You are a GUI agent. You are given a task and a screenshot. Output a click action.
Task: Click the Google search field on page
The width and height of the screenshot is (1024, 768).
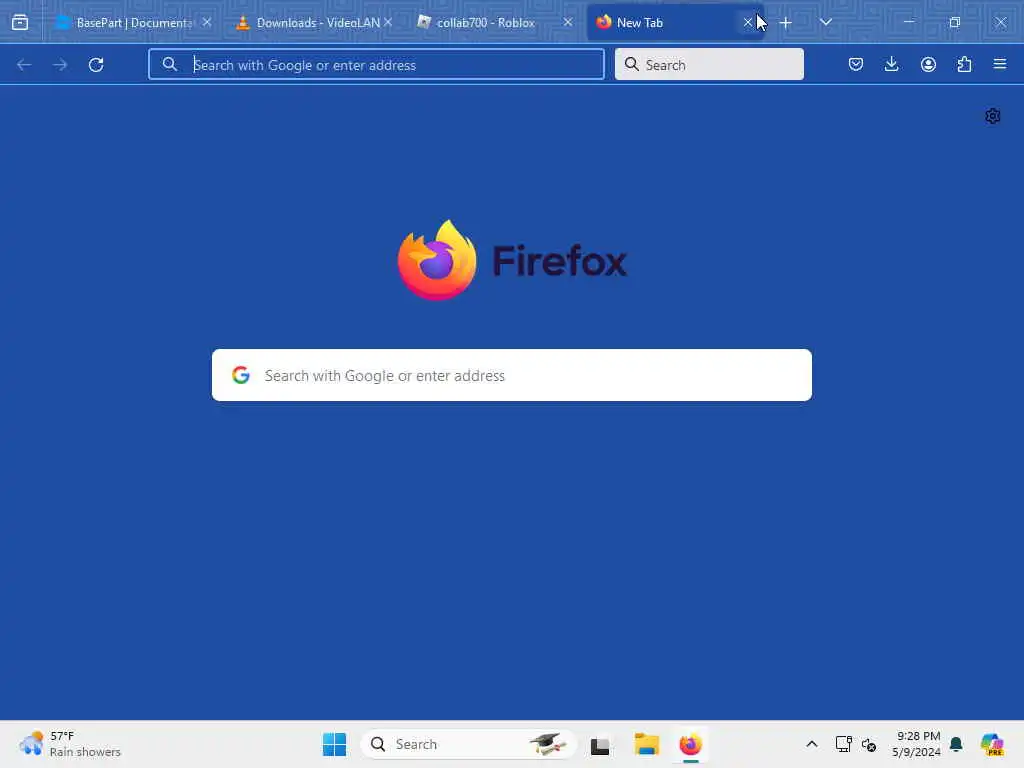511,376
